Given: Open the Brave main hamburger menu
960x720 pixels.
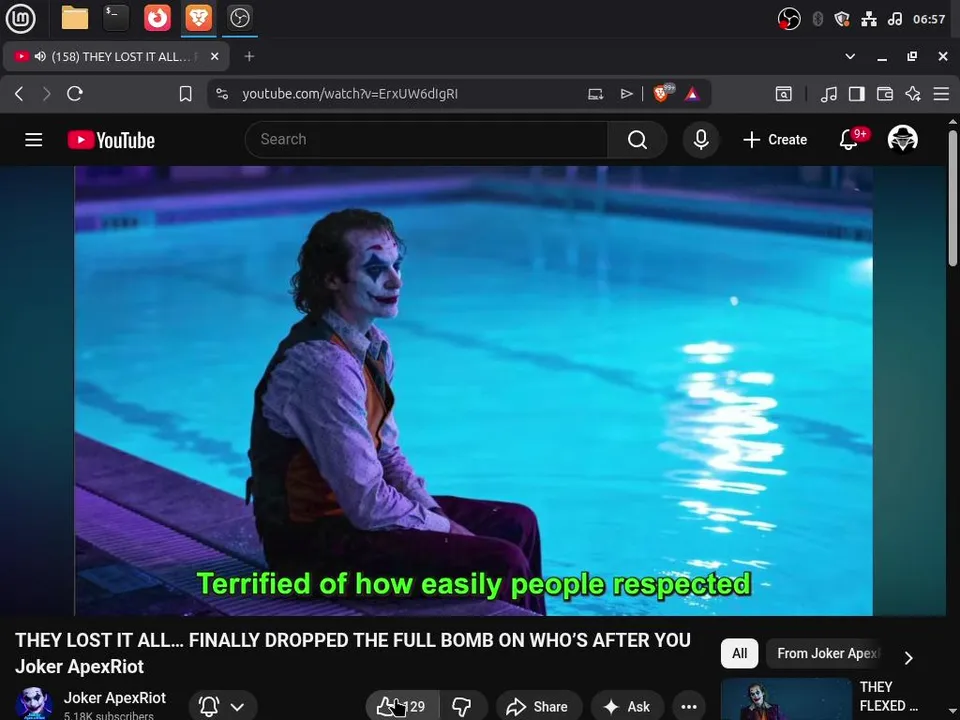Looking at the screenshot, I should (x=941, y=94).
